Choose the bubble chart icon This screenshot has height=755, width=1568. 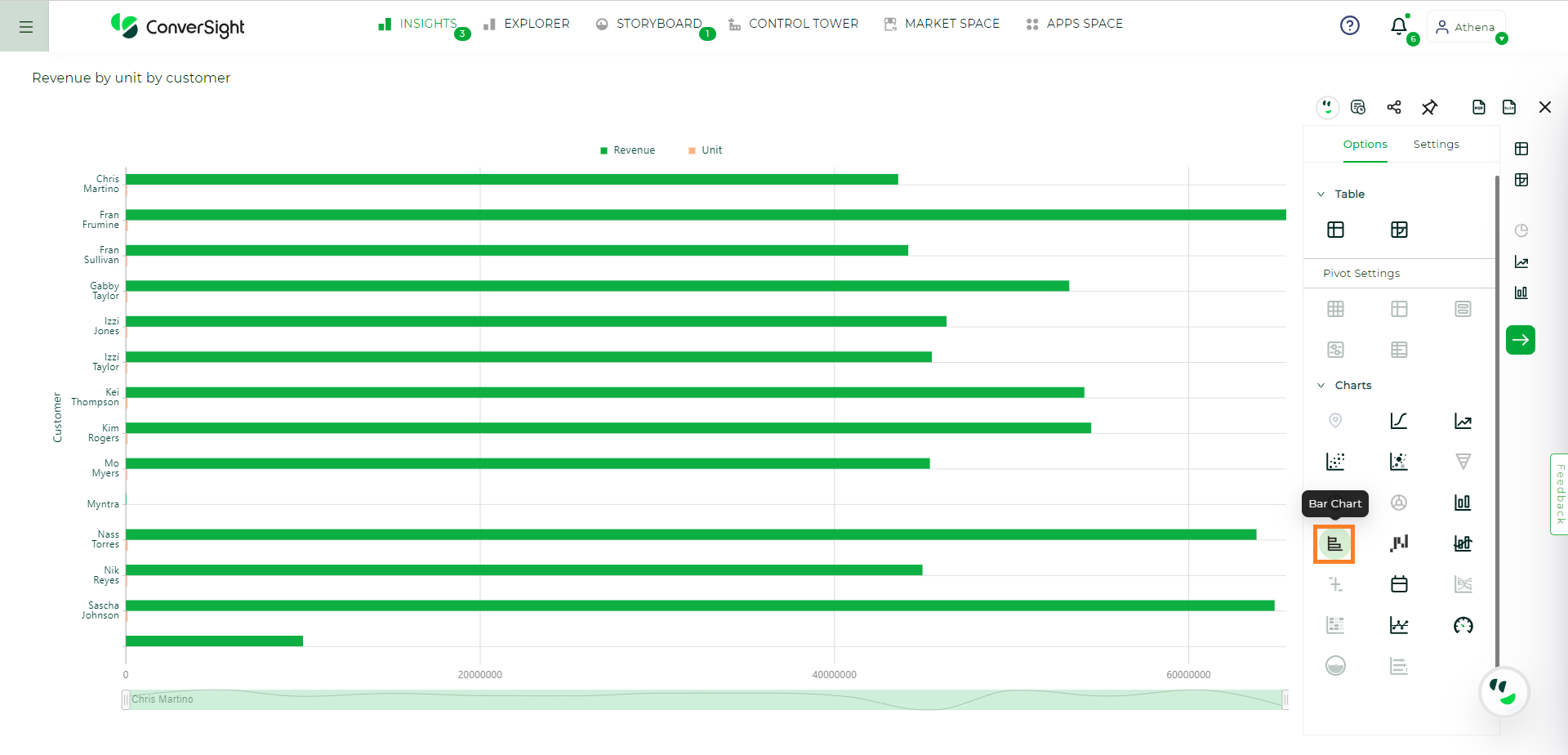click(1399, 462)
